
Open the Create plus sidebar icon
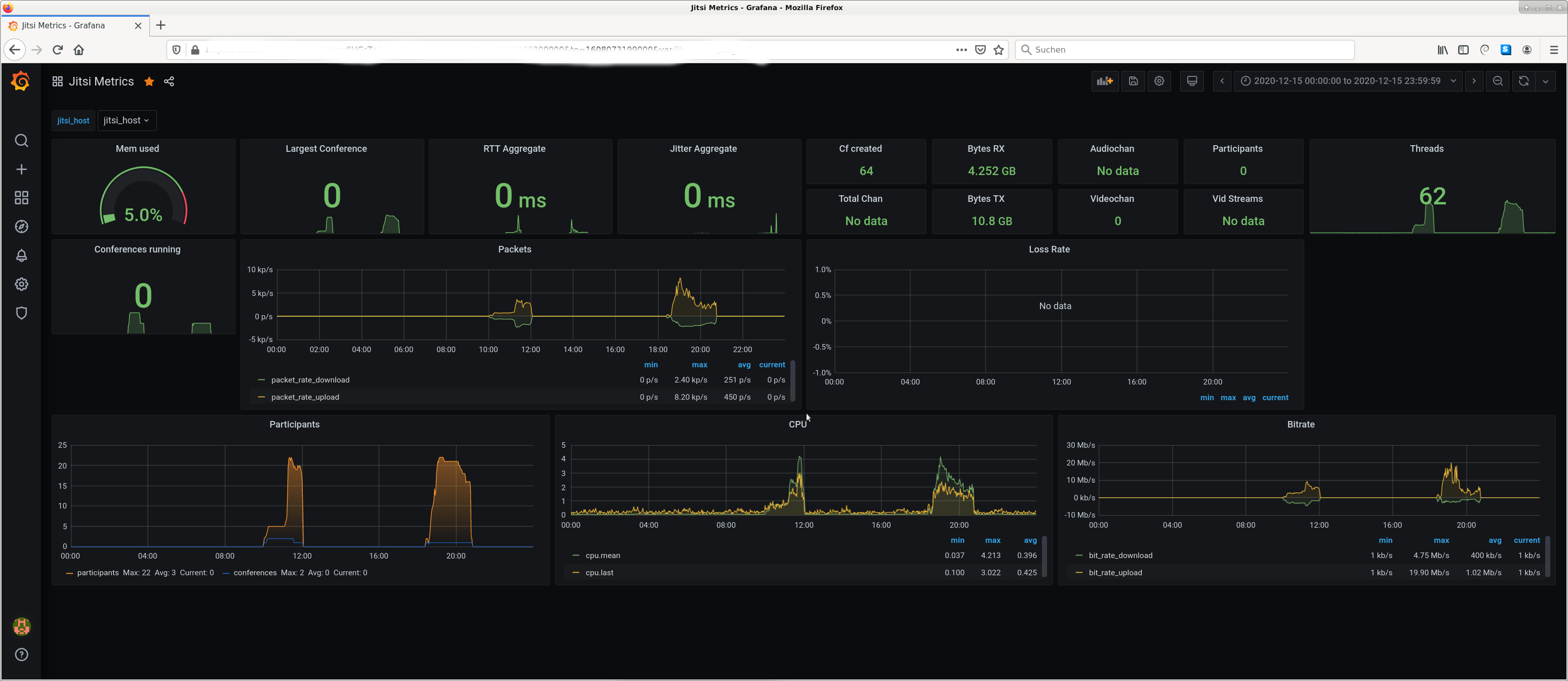[21, 169]
